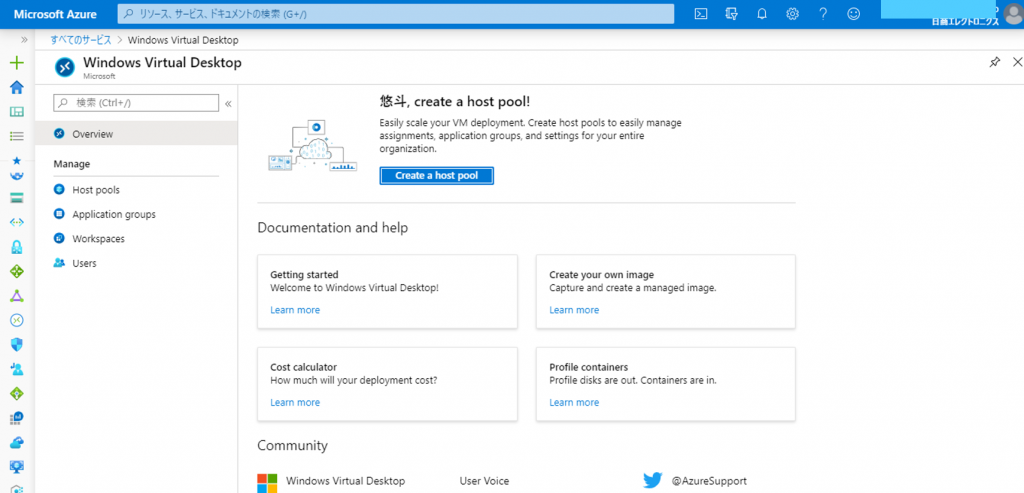Collapse the resource menu panel

pos(228,103)
